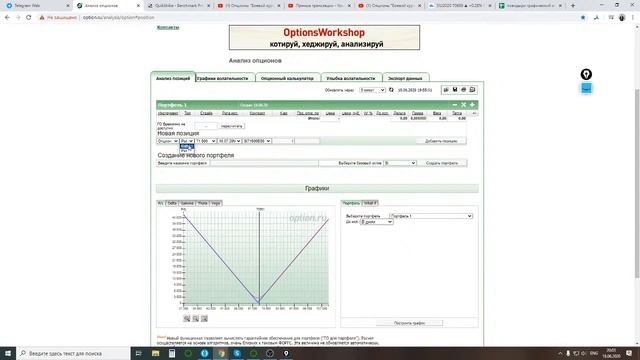Click the portfolio name input field
This screenshot has width=640, height=360.
[x=264, y=163]
